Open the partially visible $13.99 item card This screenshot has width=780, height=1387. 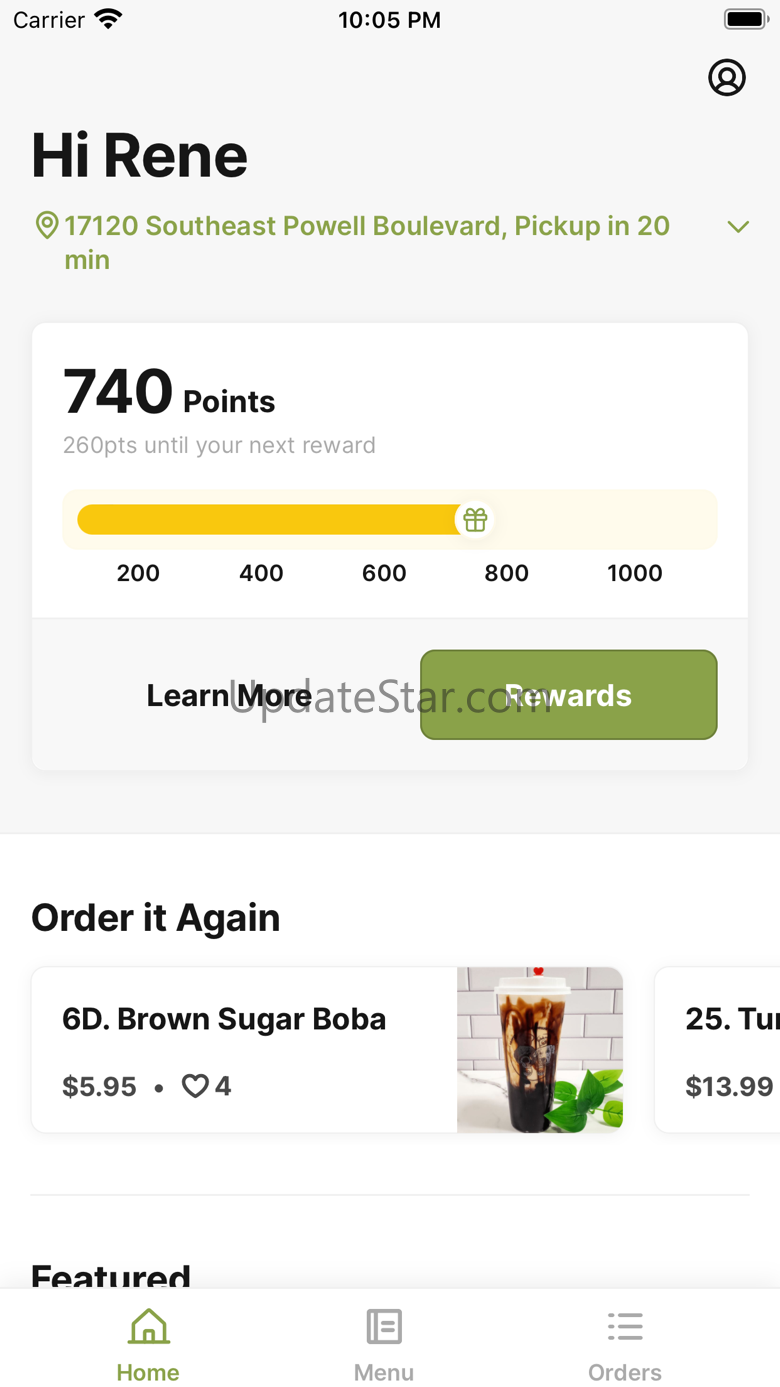717,1050
